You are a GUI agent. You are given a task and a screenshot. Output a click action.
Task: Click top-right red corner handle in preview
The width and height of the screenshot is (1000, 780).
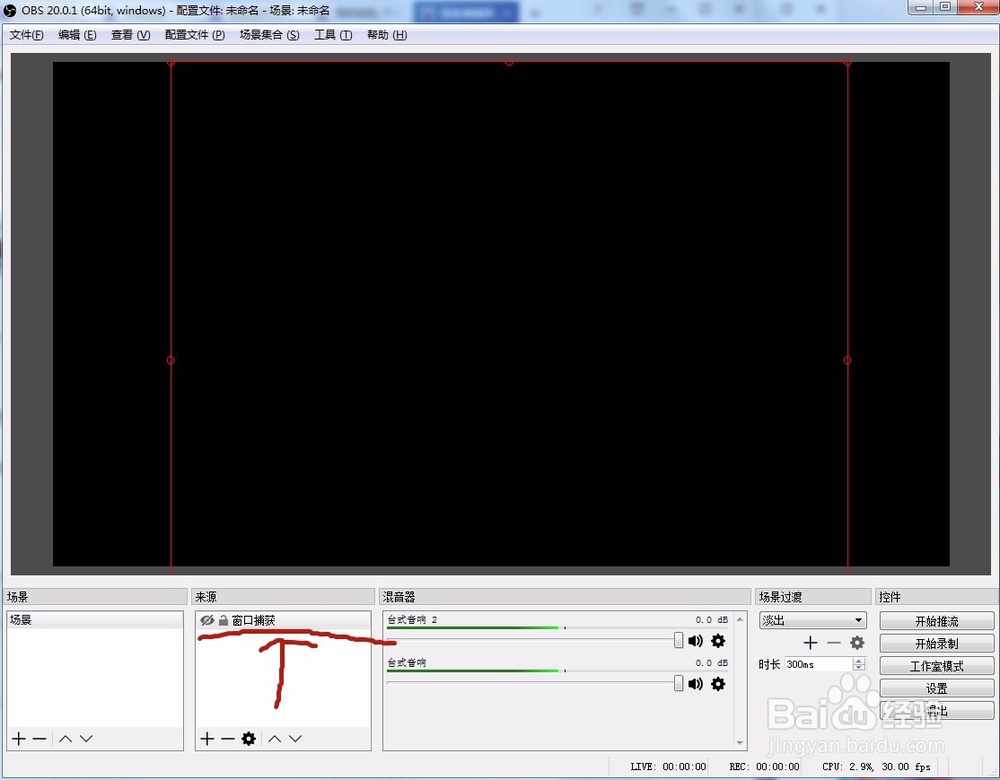pyautogui.click(x=847, y=62)
